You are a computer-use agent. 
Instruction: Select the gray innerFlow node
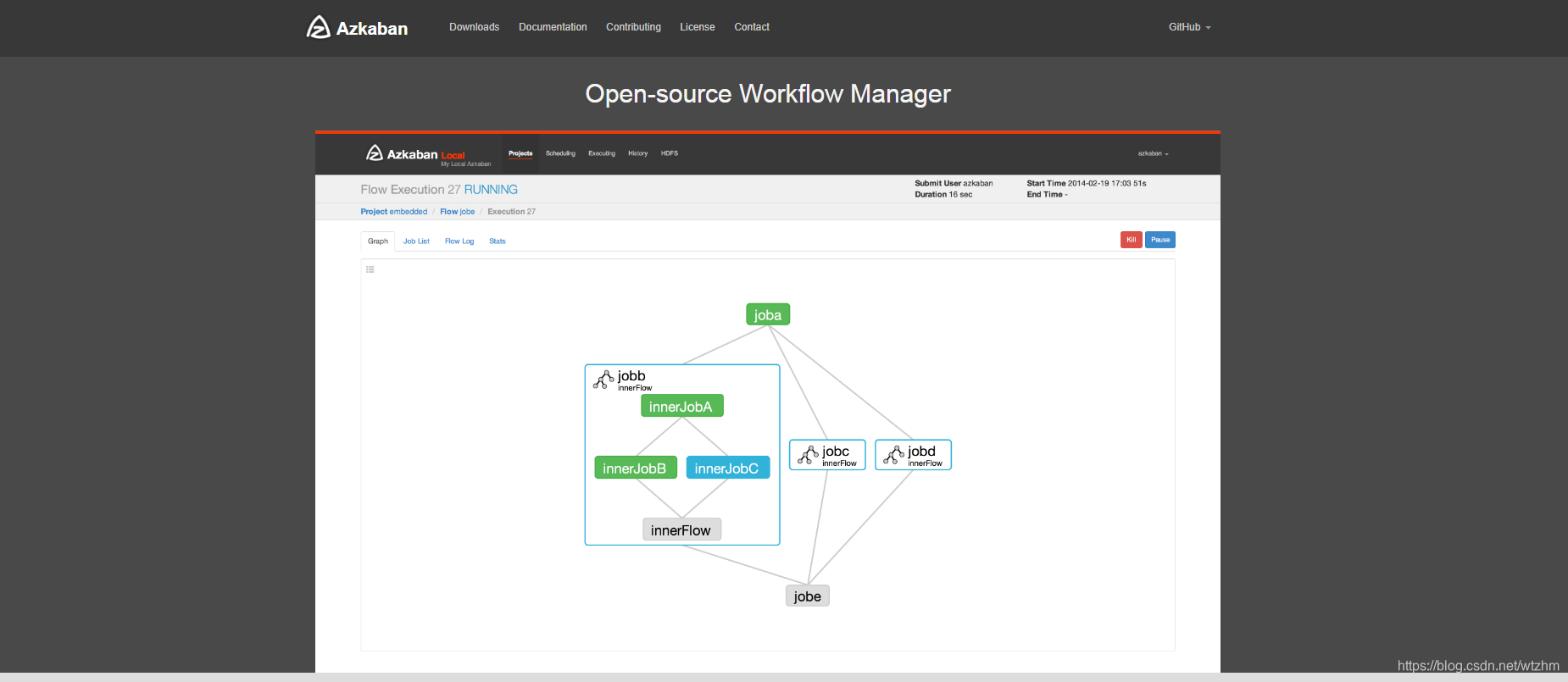coord(681,530)
